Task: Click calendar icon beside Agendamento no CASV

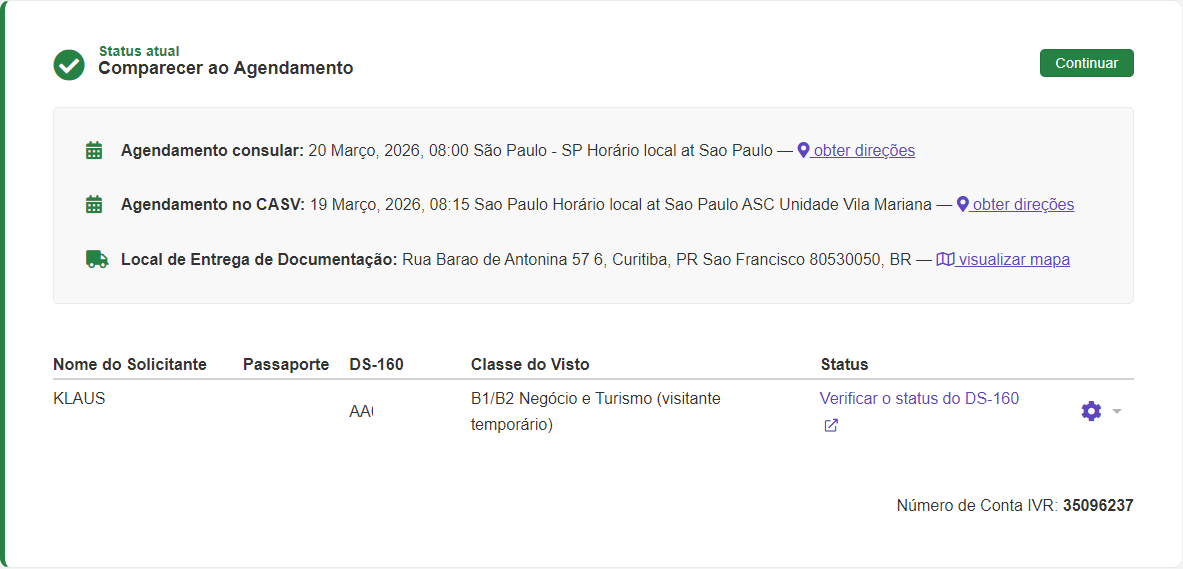Action: (x=94, y=205)
